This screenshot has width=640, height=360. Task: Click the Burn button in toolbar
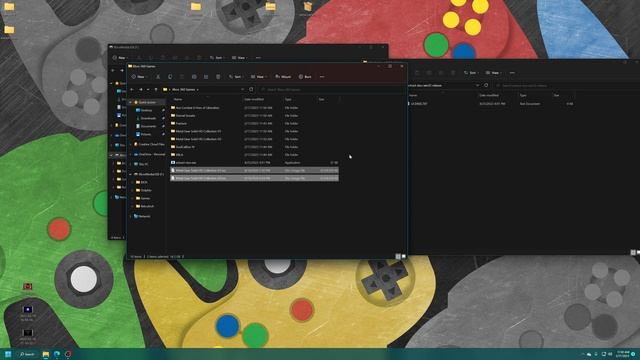point(305,77)
